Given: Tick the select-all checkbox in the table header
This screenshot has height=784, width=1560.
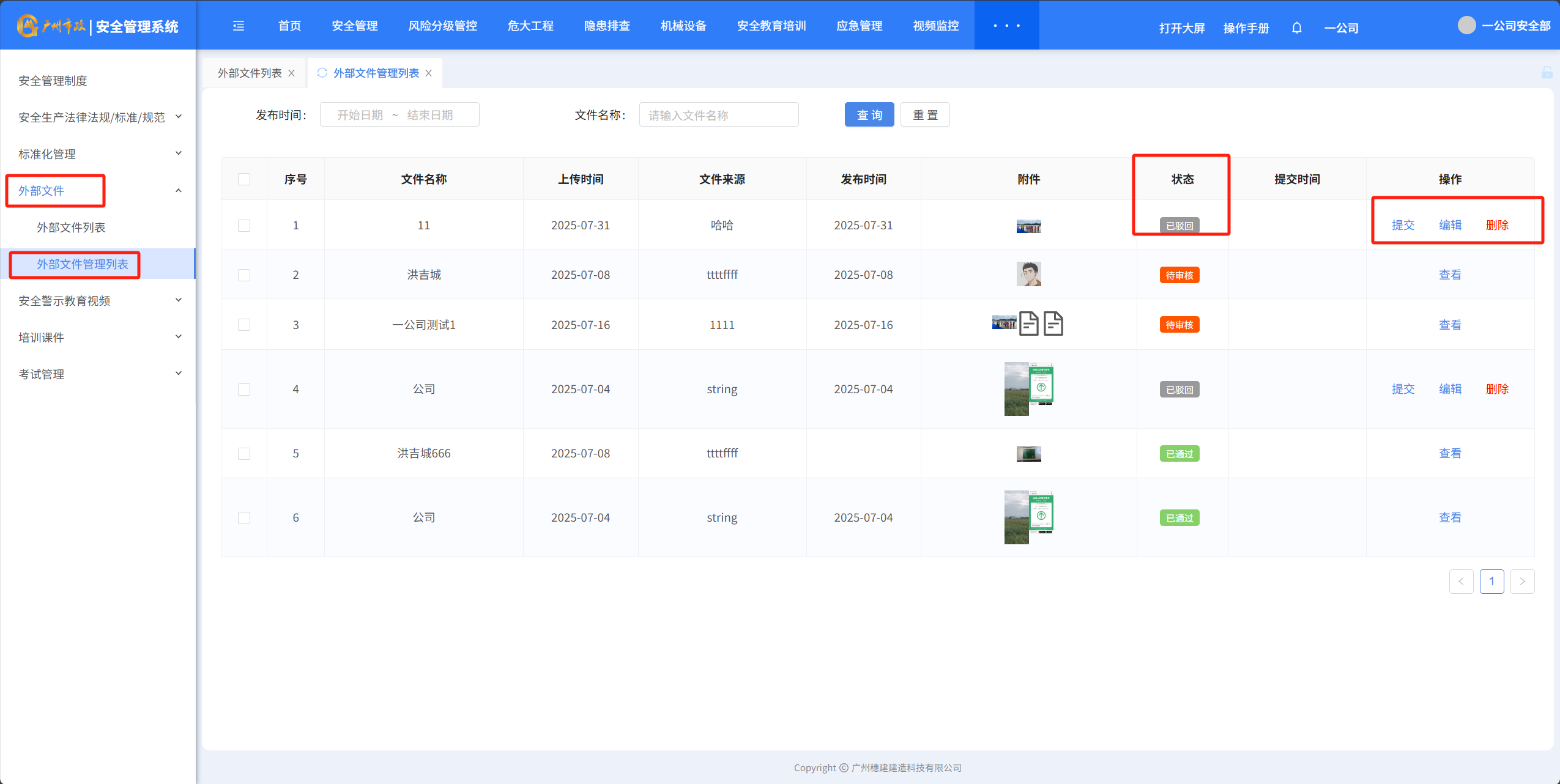Looking at the screenshot, I should [x=244, y=179].
